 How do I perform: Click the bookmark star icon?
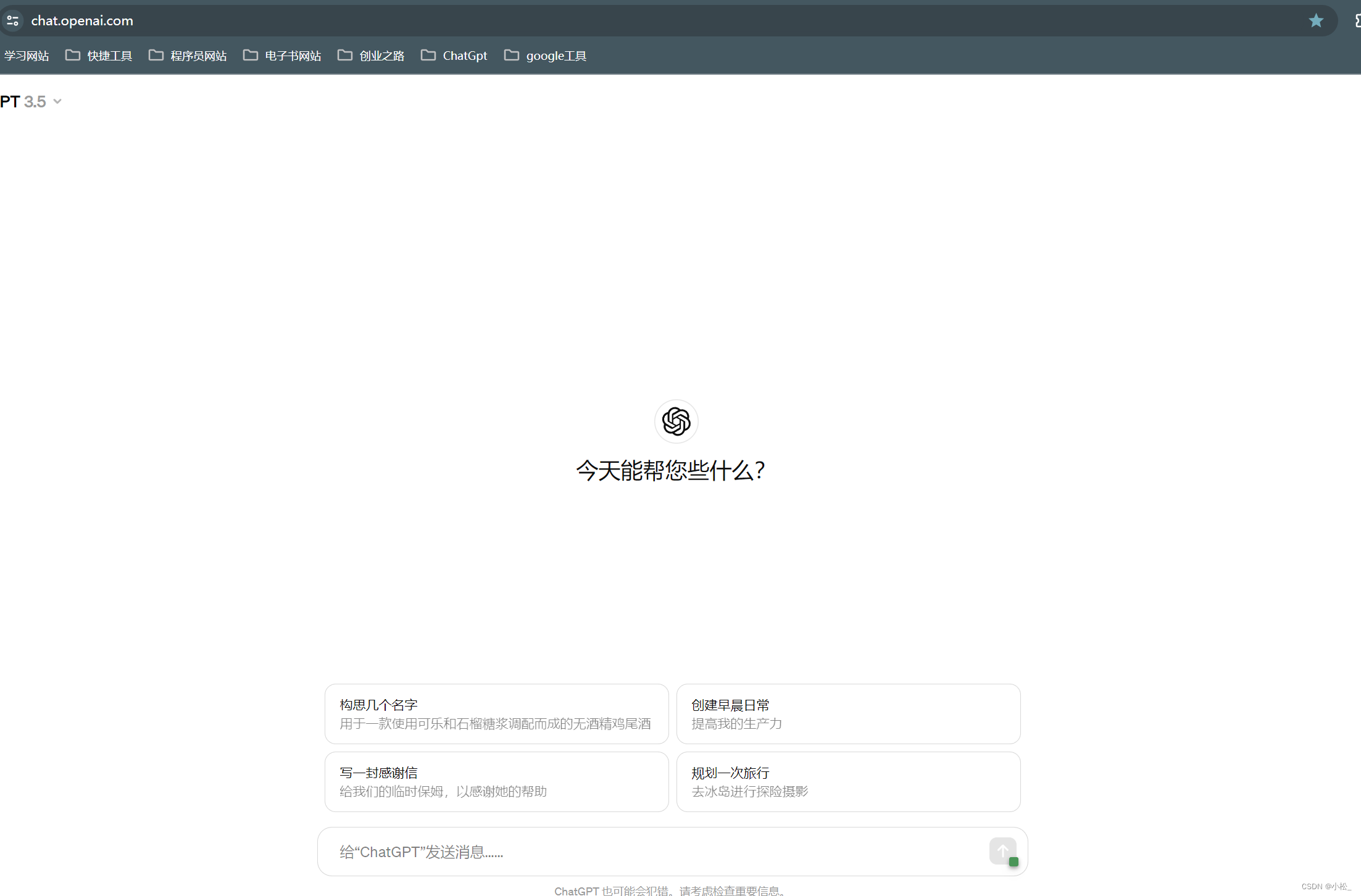(1315, 20)
